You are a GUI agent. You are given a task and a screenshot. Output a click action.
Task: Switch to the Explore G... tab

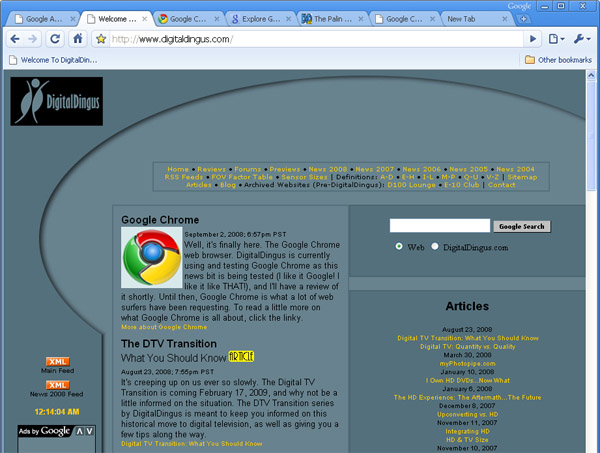[x=260, y=19]
